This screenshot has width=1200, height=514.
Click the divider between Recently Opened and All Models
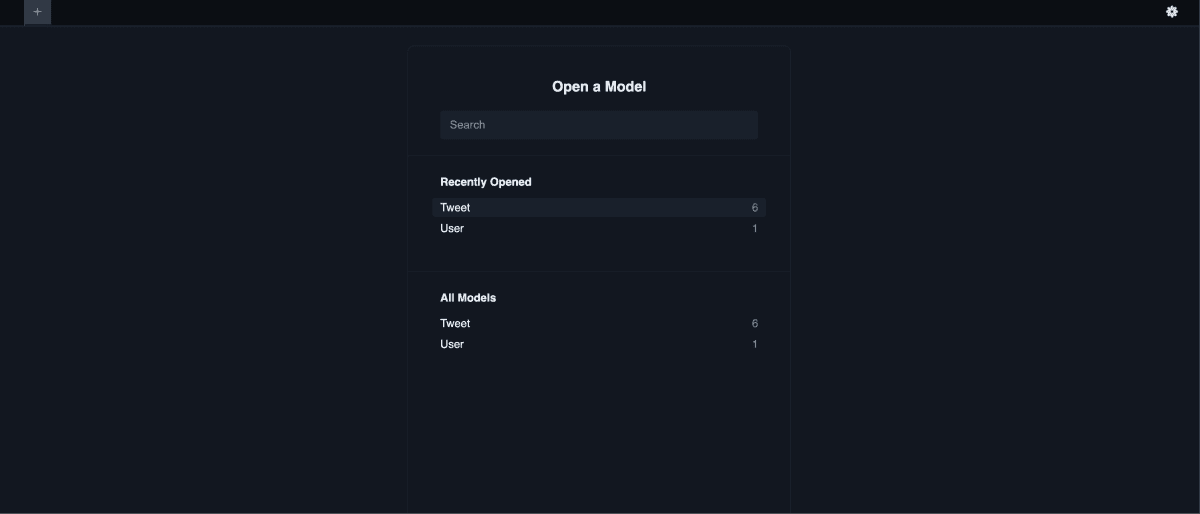point(599,271)
